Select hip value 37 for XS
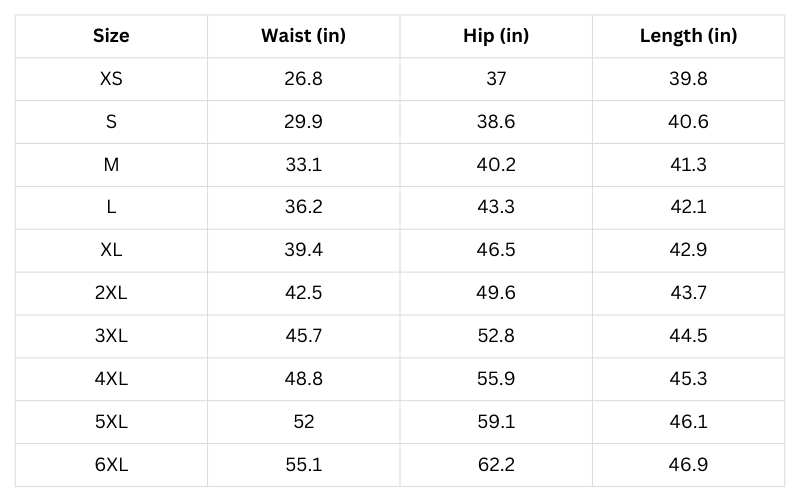Screen dimensions: 800x500 click(496, 79)
